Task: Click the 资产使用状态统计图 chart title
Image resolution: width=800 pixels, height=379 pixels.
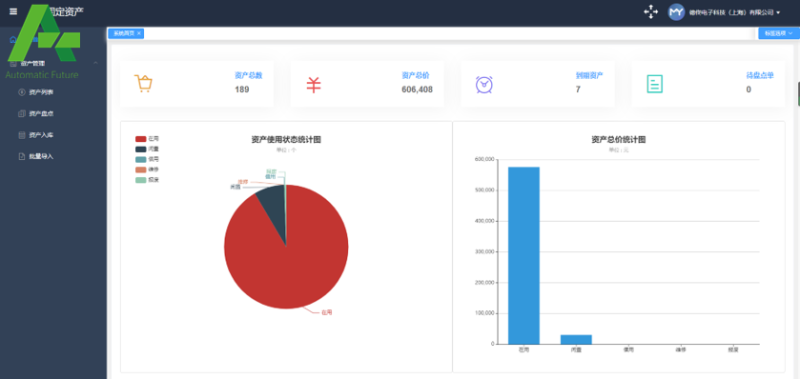Action: 286,139
